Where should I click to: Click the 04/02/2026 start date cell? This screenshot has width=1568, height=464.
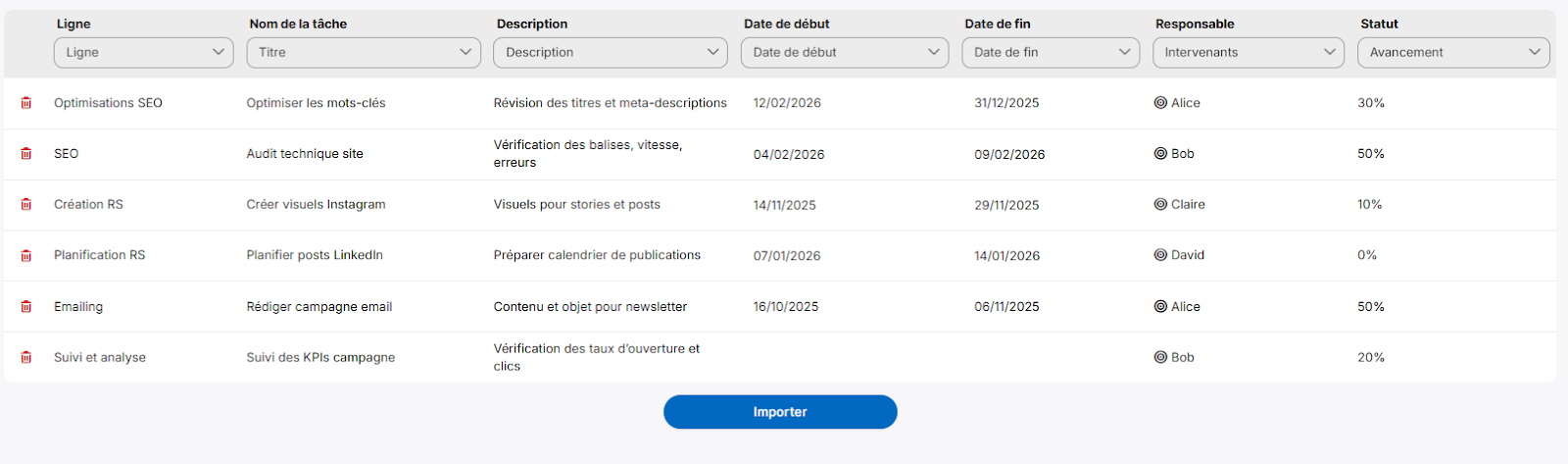tap(789, 154)
